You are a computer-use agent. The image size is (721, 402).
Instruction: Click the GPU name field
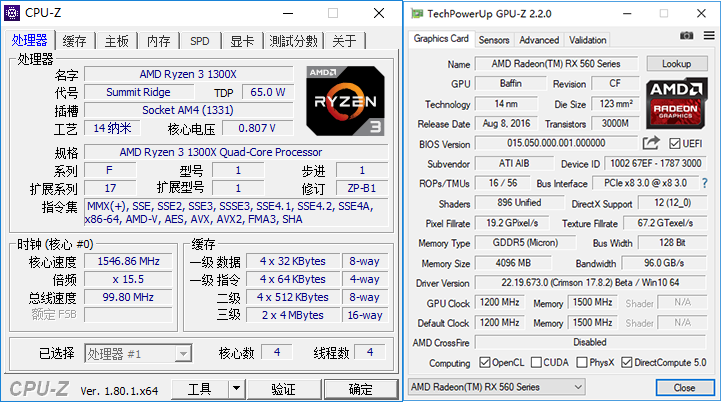(556, 63)
